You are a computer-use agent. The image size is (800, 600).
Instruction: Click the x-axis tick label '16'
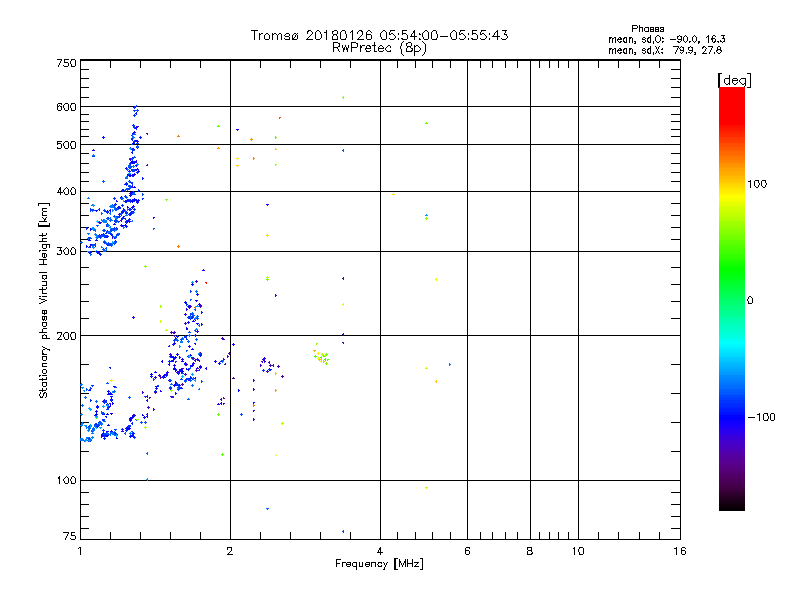click(x=680, y=551)
